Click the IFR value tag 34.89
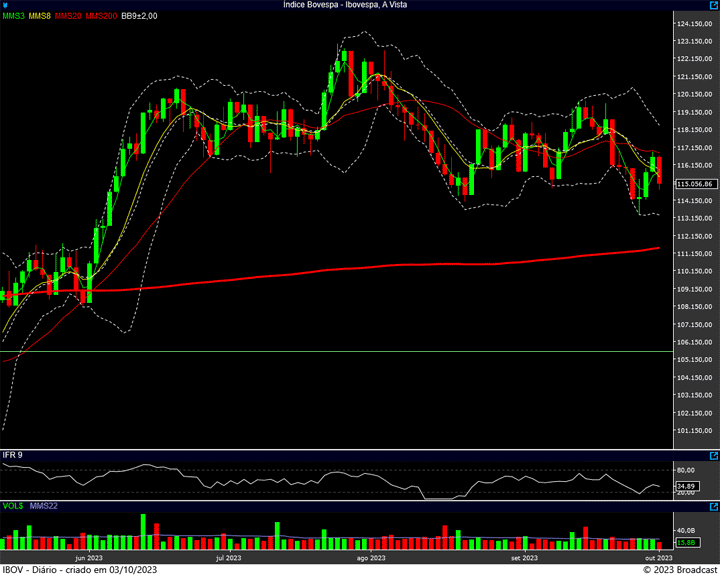 point(686,485)
